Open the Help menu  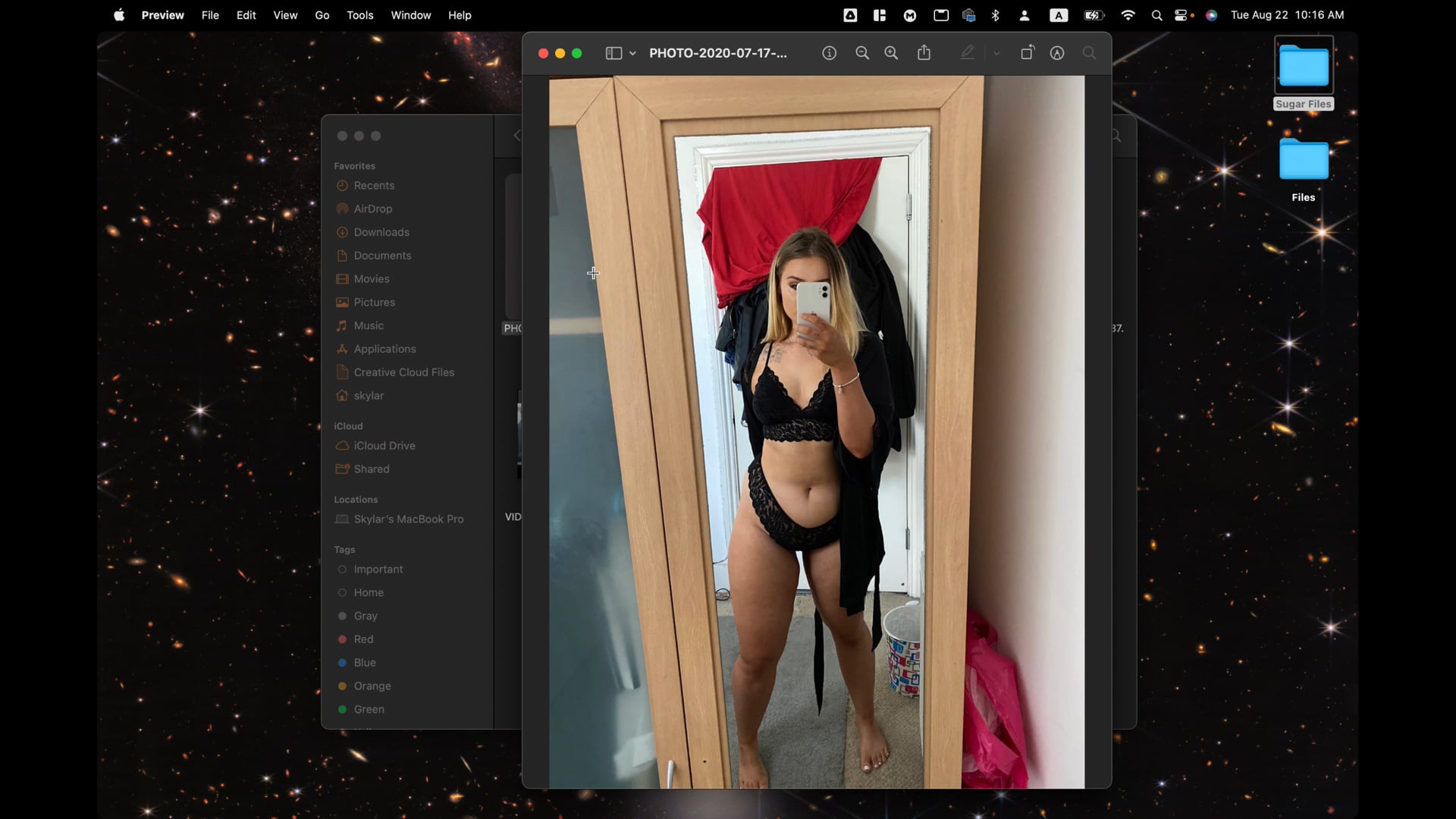pos(460,15)
